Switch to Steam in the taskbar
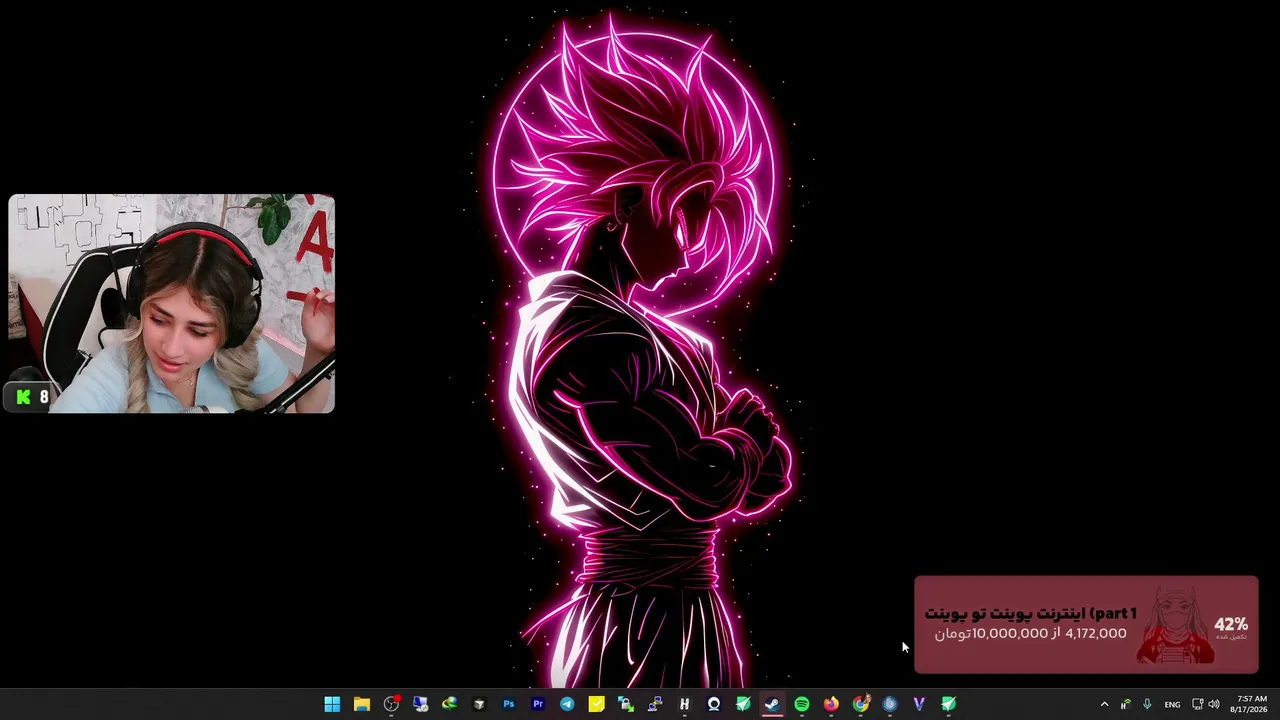The height and width of the screenshot is (720, 1280). pos(772,704)
